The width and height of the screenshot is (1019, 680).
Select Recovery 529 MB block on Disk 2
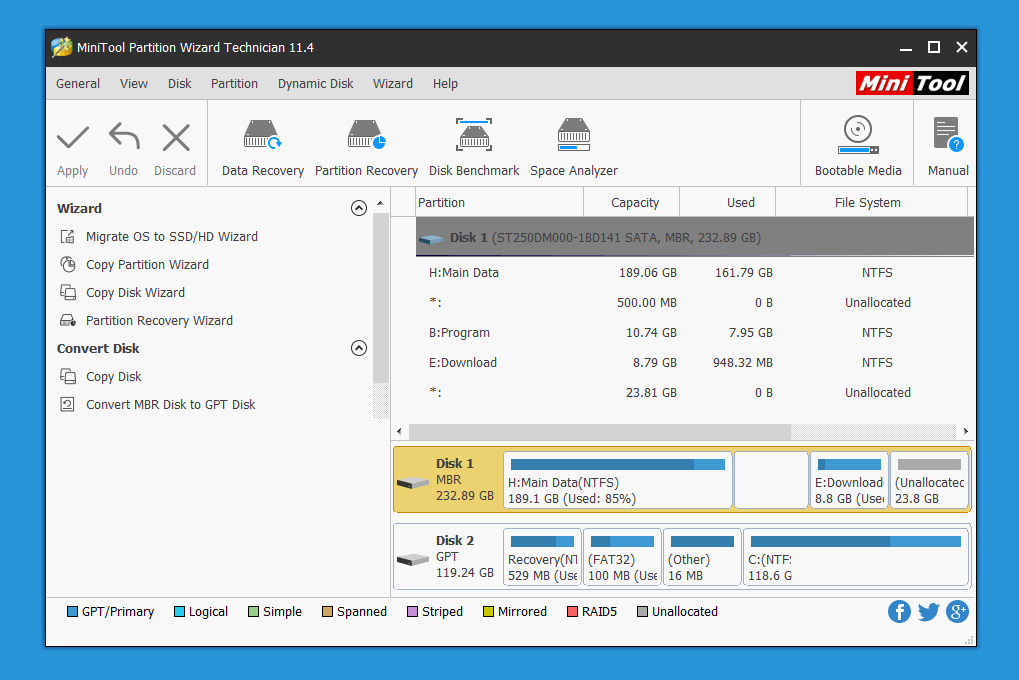[542, 557]
